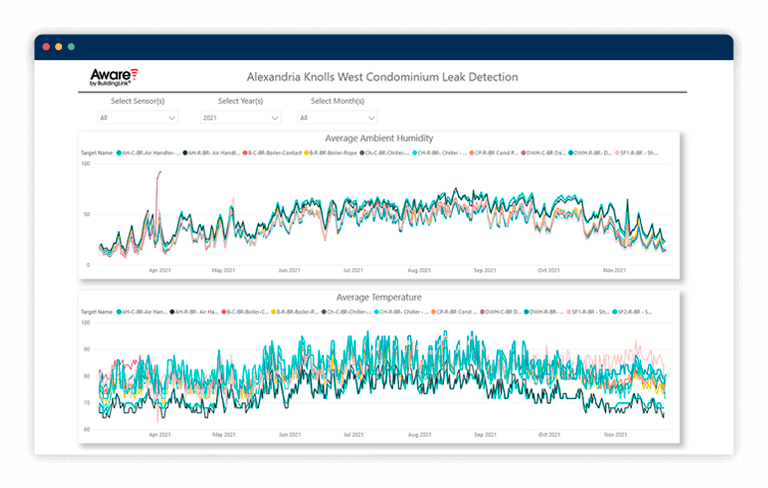Select CH-R-BR Chiller legend in Temperature chart
This screenshot has height=488, width=768.
(x=401, y=312)
